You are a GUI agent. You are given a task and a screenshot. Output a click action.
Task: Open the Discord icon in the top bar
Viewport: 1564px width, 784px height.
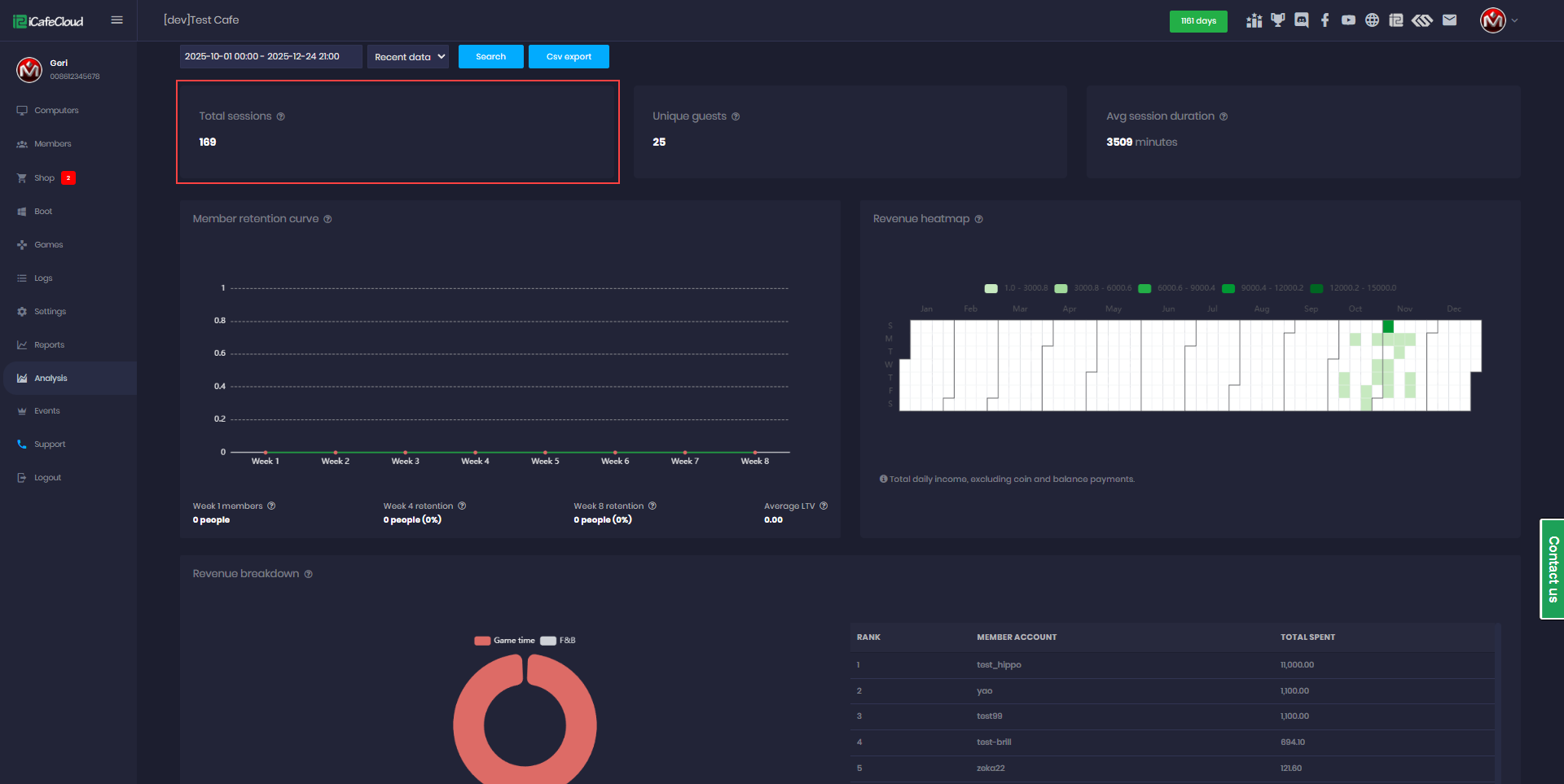[x=1301, y=20]
